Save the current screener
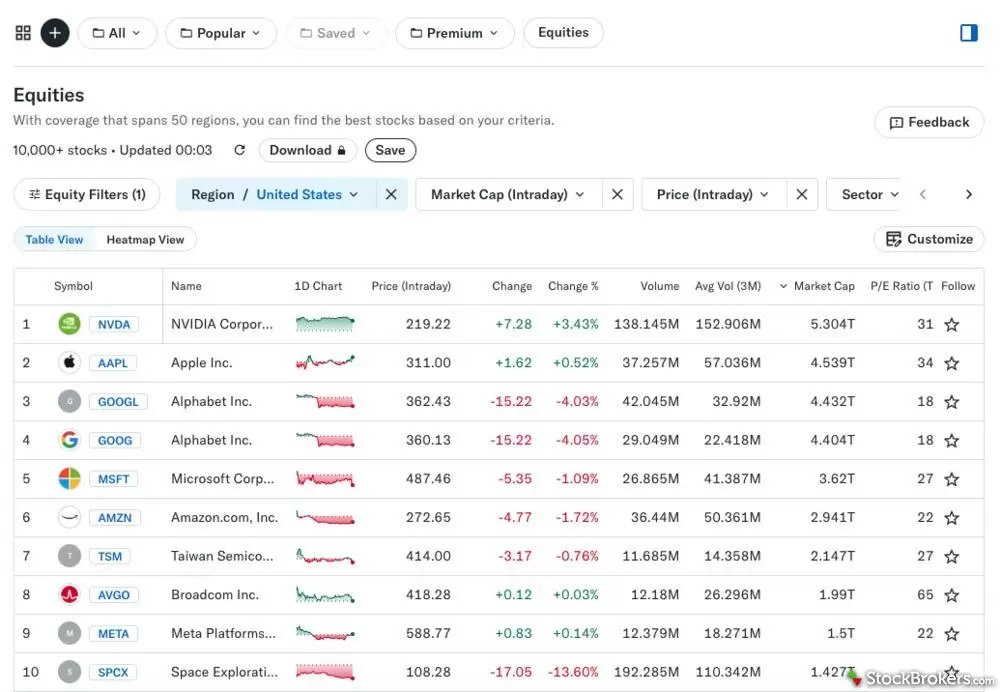This screenshot has width=1000, height=692. [390, 151]
